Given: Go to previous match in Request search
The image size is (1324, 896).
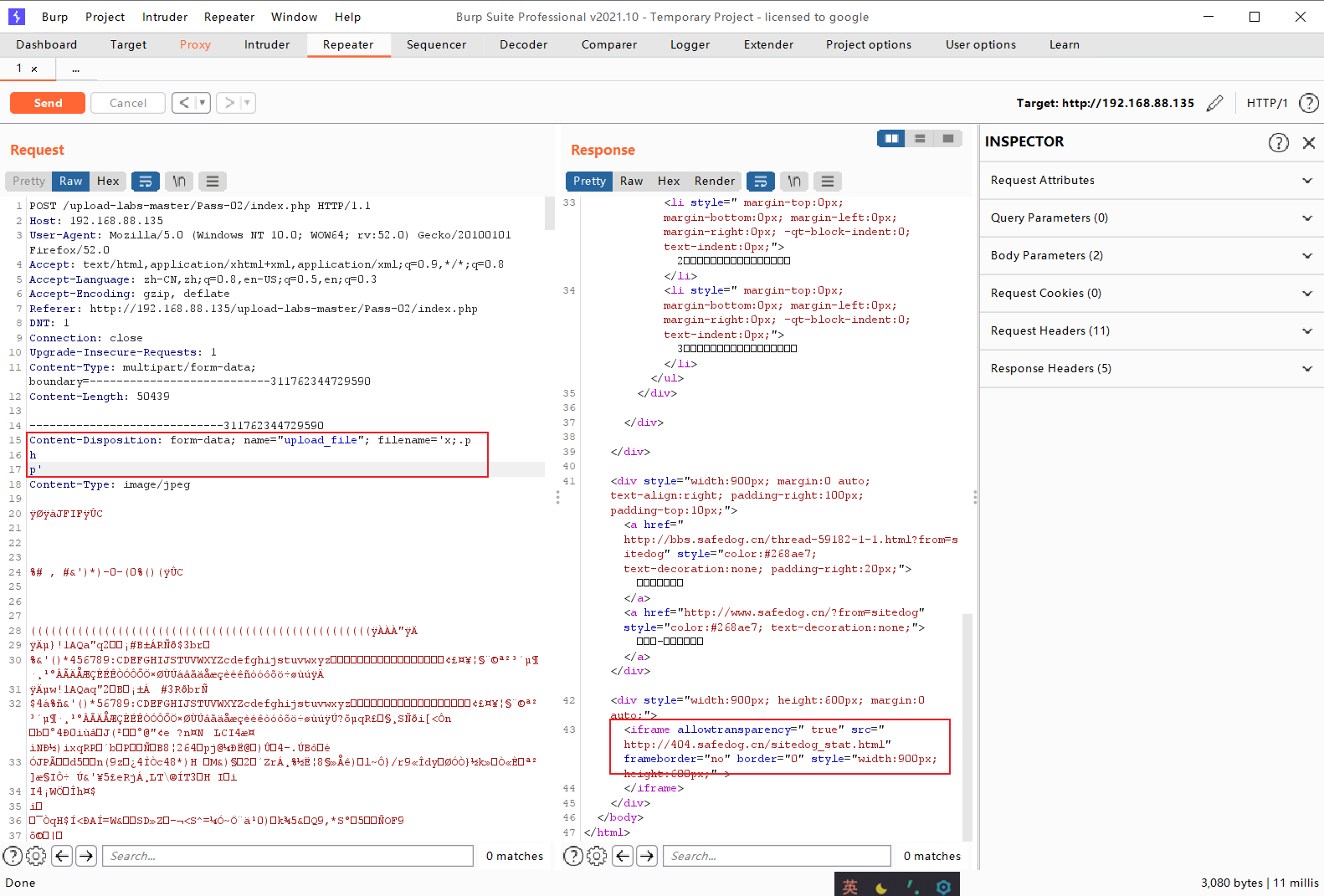Looking at the screenshot, I should (x=62, y=856).
